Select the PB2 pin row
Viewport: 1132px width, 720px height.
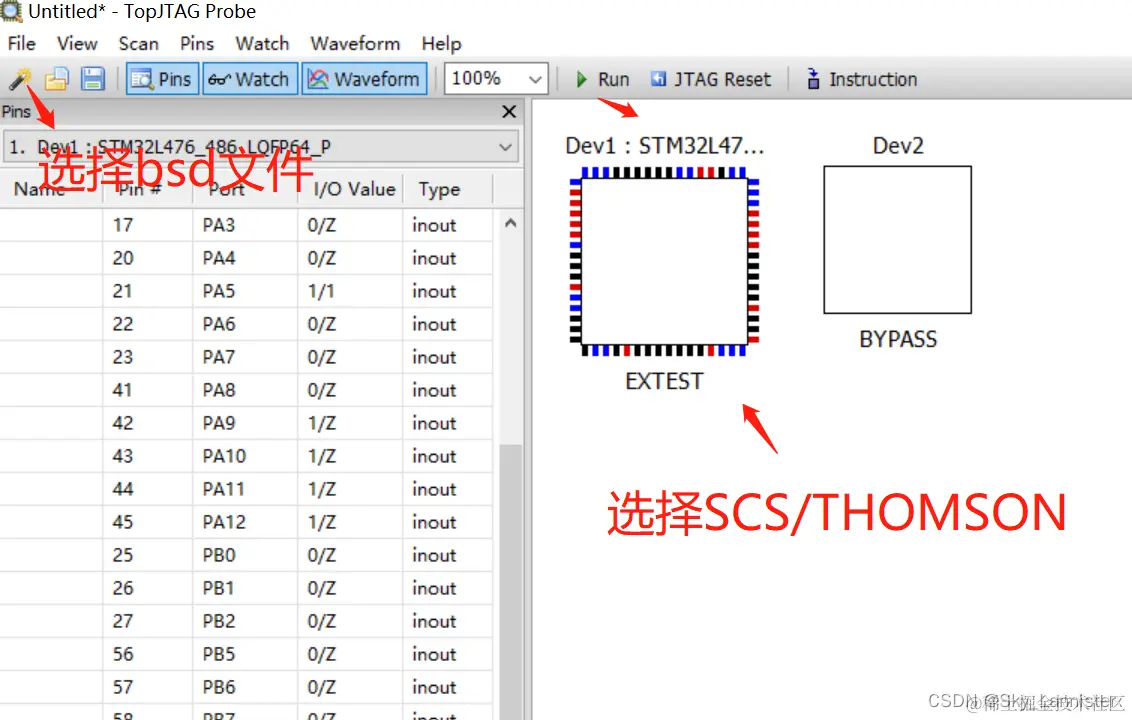(x=246, y=621)
